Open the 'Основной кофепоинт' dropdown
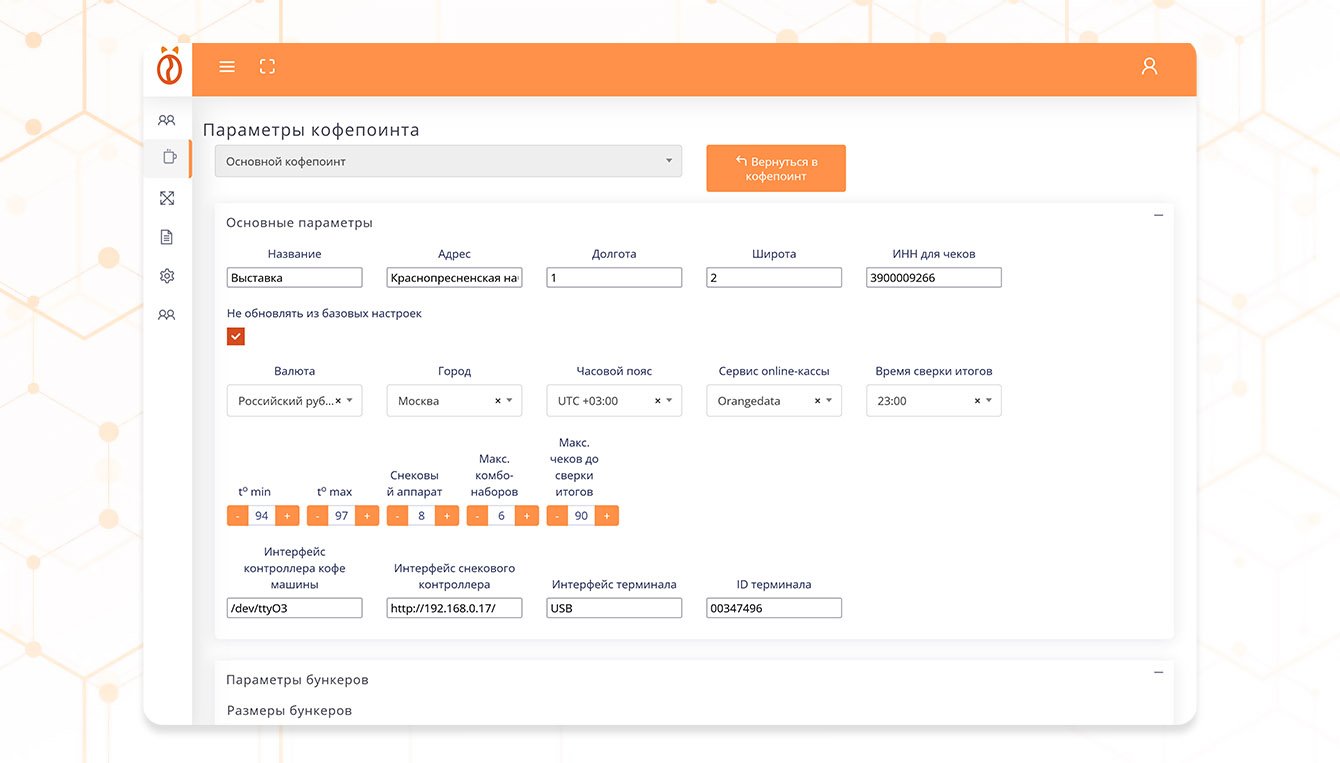 coord(448,161)
